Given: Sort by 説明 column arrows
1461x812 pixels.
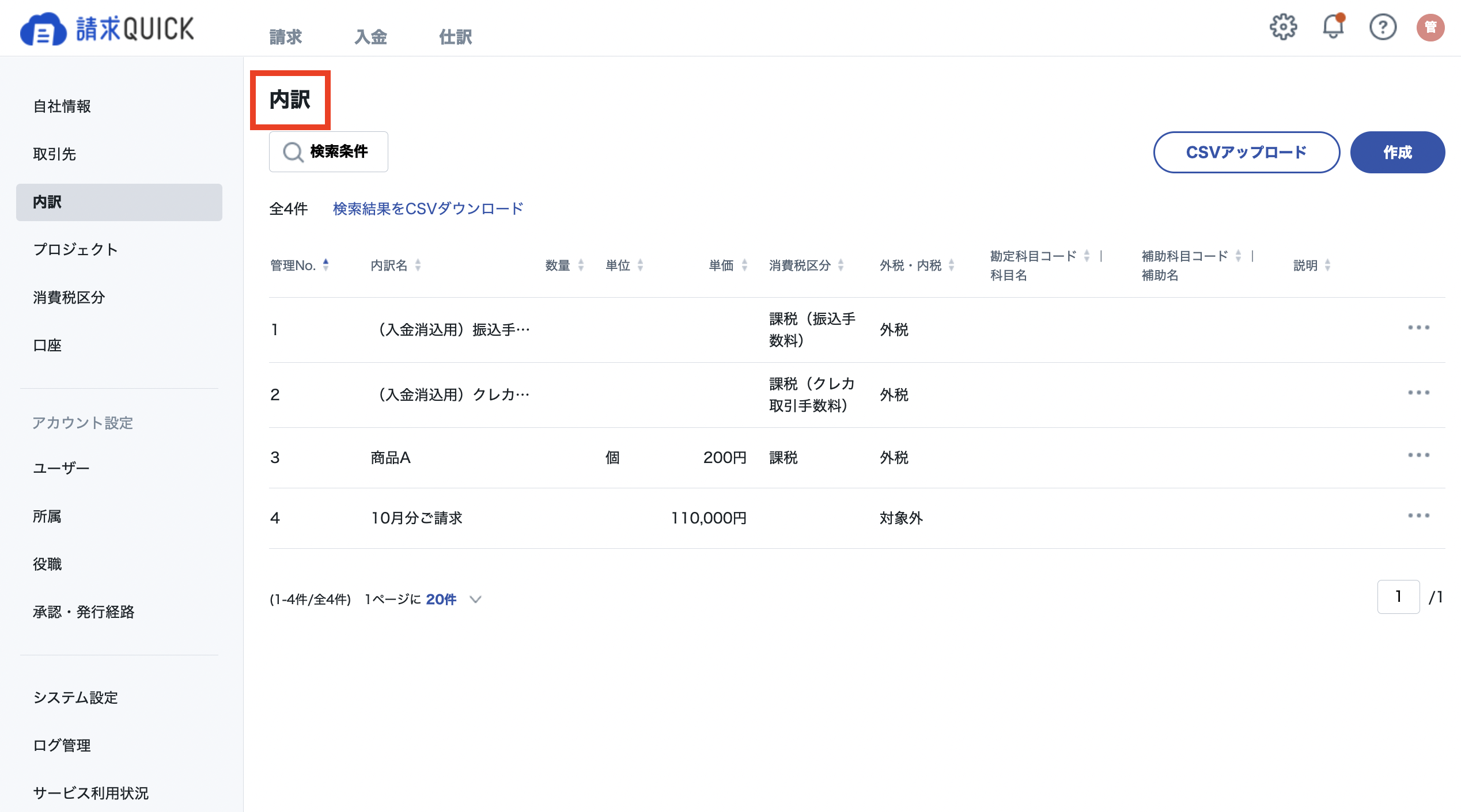Looking at the screenshot, I should coord(1327,265).
